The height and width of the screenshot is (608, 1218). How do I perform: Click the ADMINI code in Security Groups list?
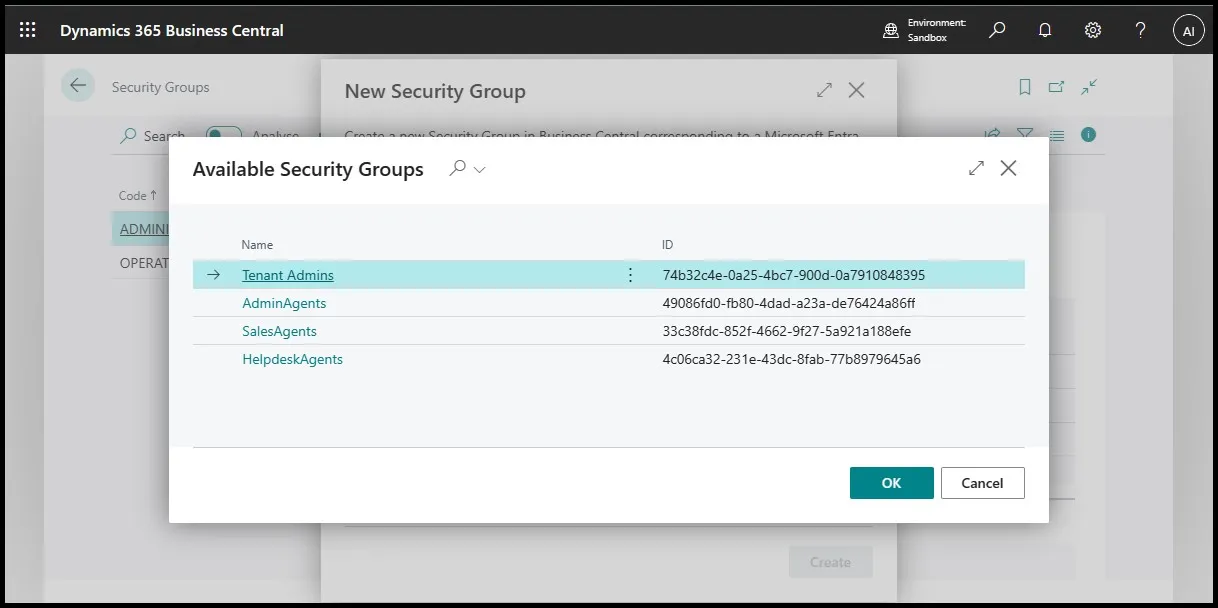[x=144, y=229]
